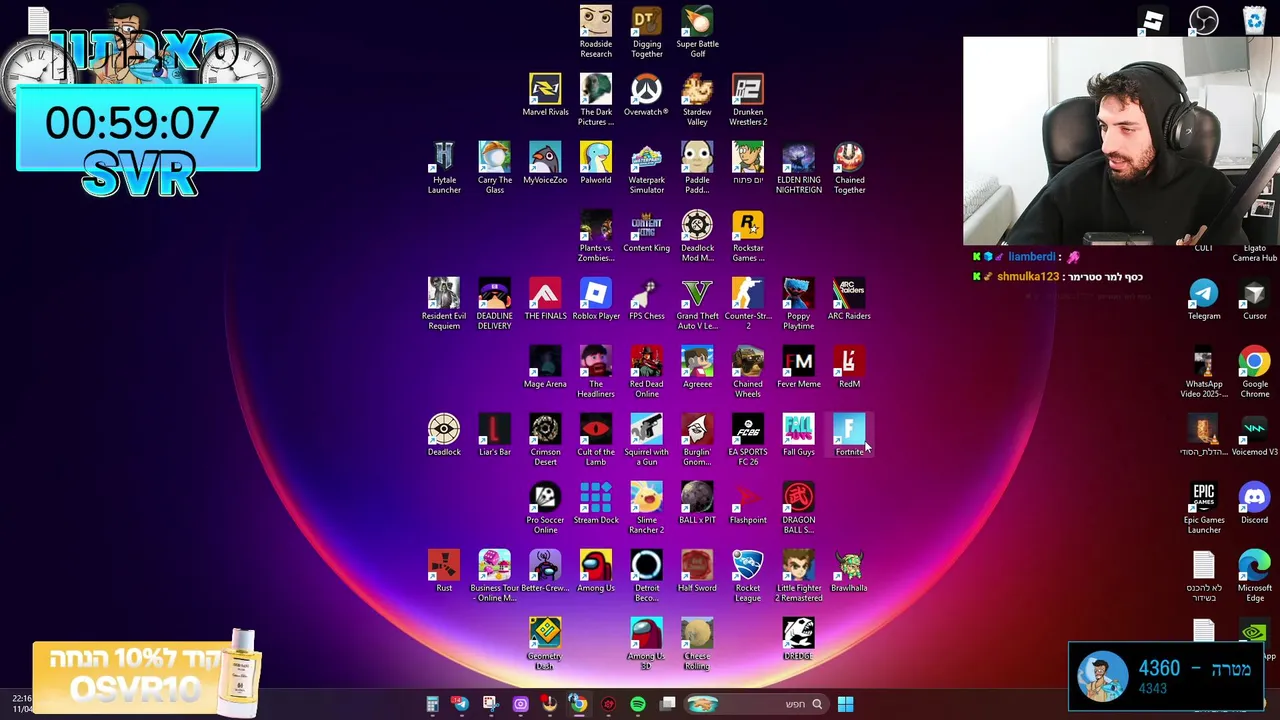Screen dimensions: 1280x720
Task: Select Grand Theft Auto V icon
Action: pyautogui.click(x=697, y=304)
